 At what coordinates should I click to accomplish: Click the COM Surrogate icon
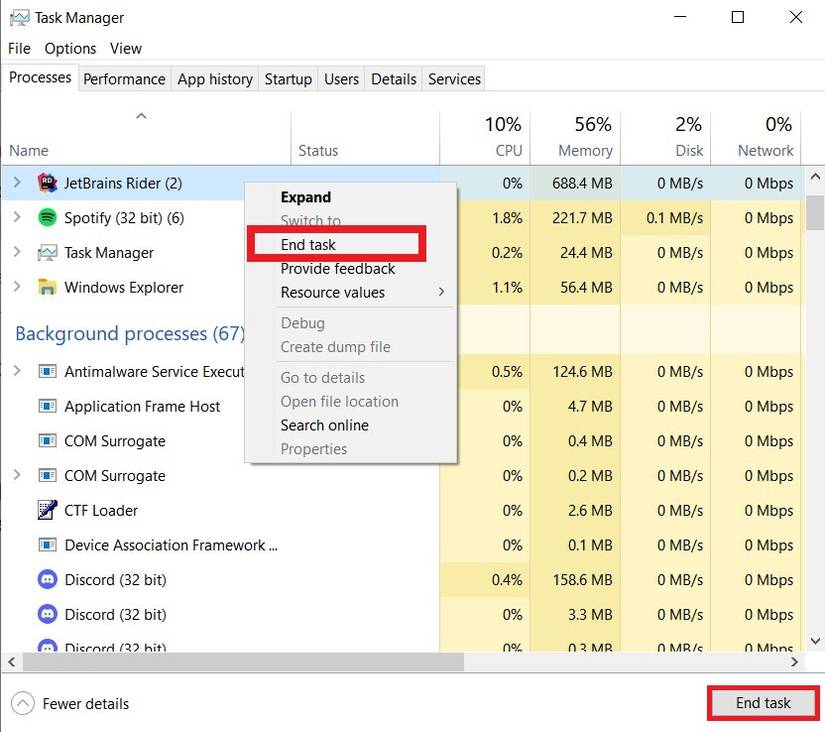click(47, 441)
